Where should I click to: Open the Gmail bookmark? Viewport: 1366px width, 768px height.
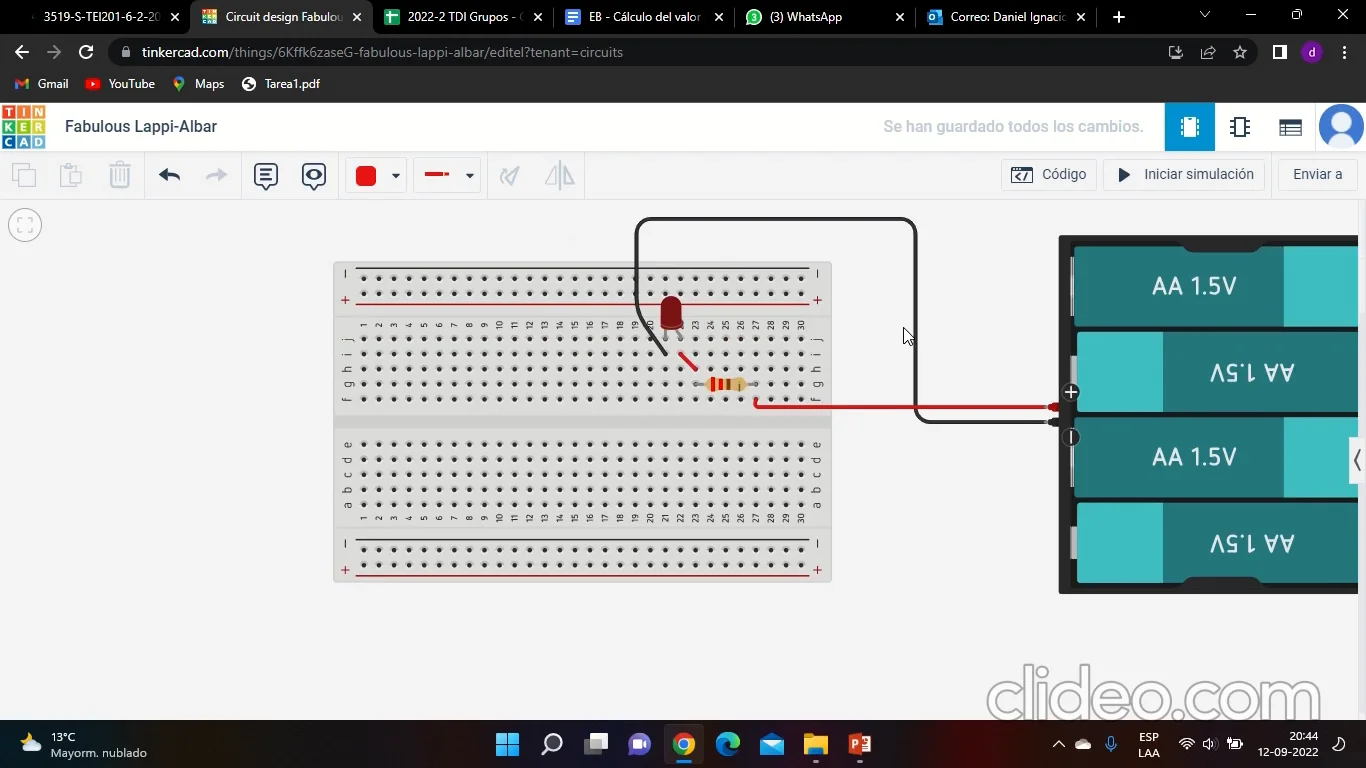pyautogui.click(x=41, y=84)
